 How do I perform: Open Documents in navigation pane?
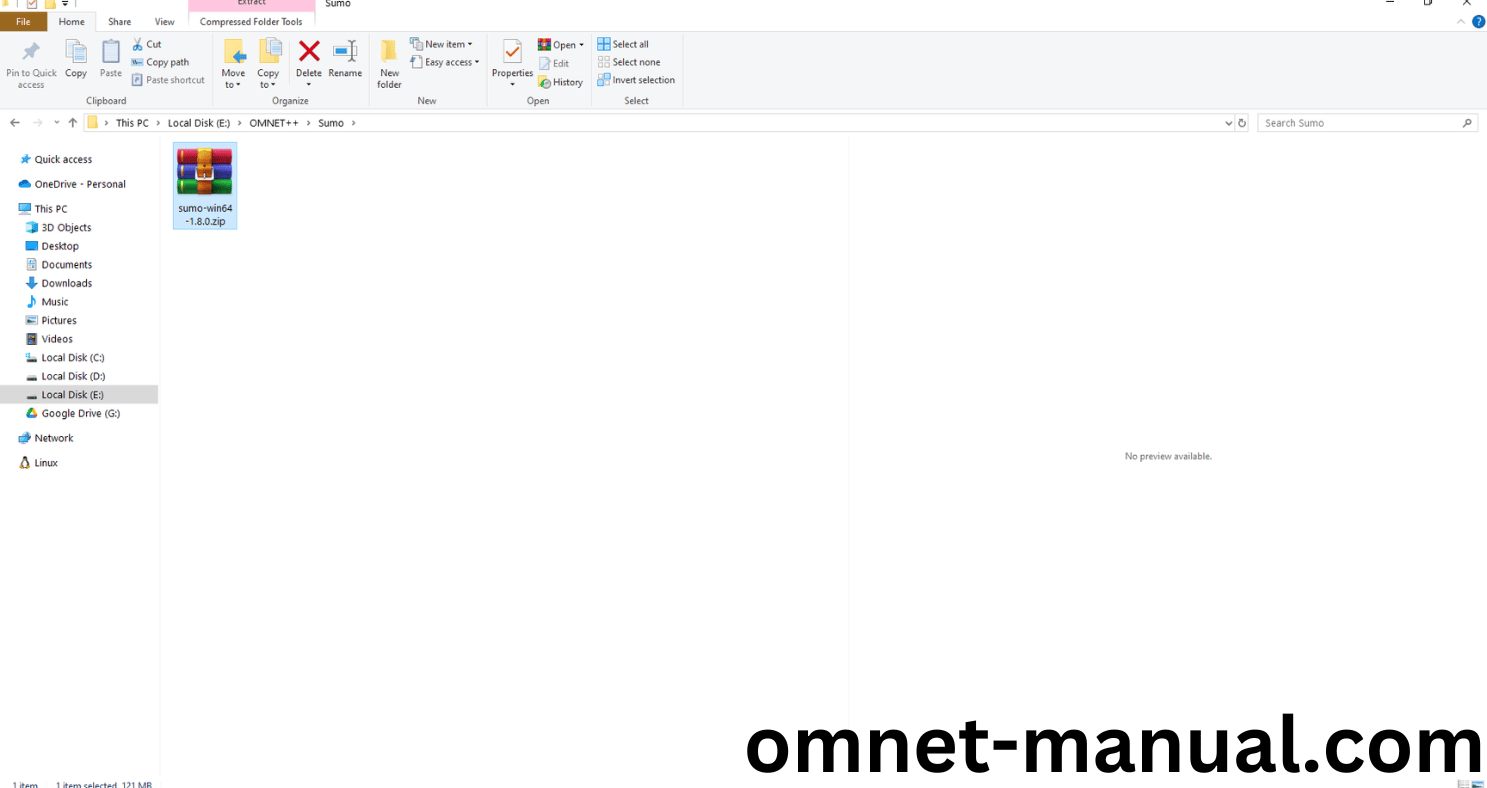click(x=67, y=265)
